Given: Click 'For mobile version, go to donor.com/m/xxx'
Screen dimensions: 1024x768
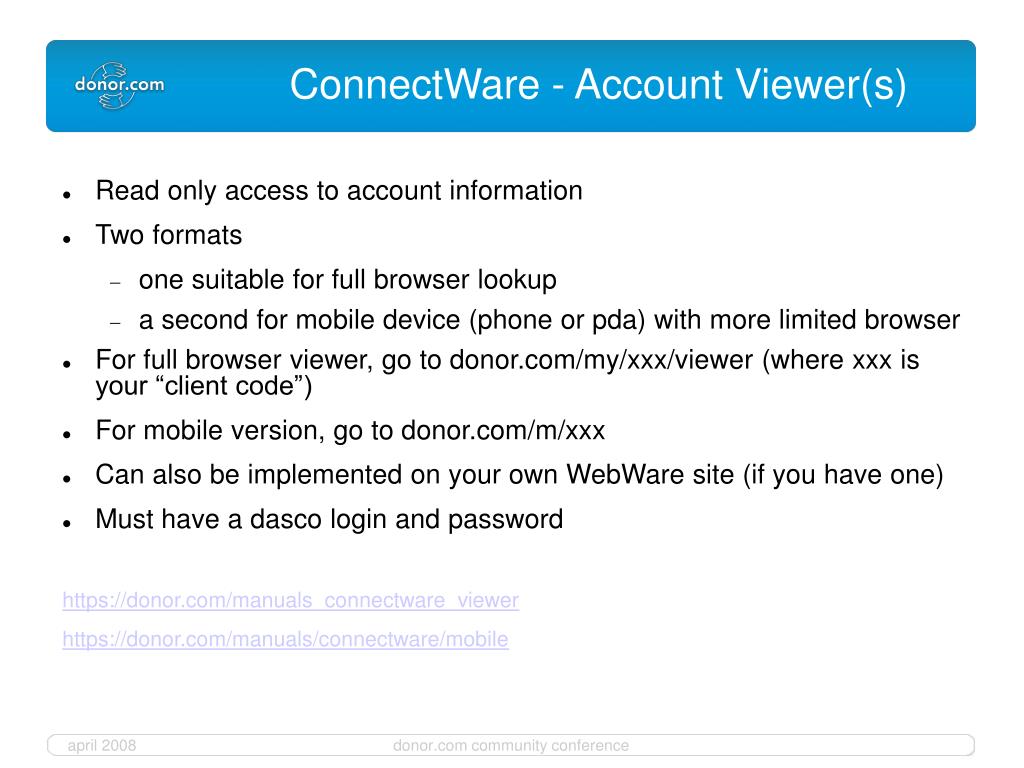Looking at the screenshot, I should [350, 430].
